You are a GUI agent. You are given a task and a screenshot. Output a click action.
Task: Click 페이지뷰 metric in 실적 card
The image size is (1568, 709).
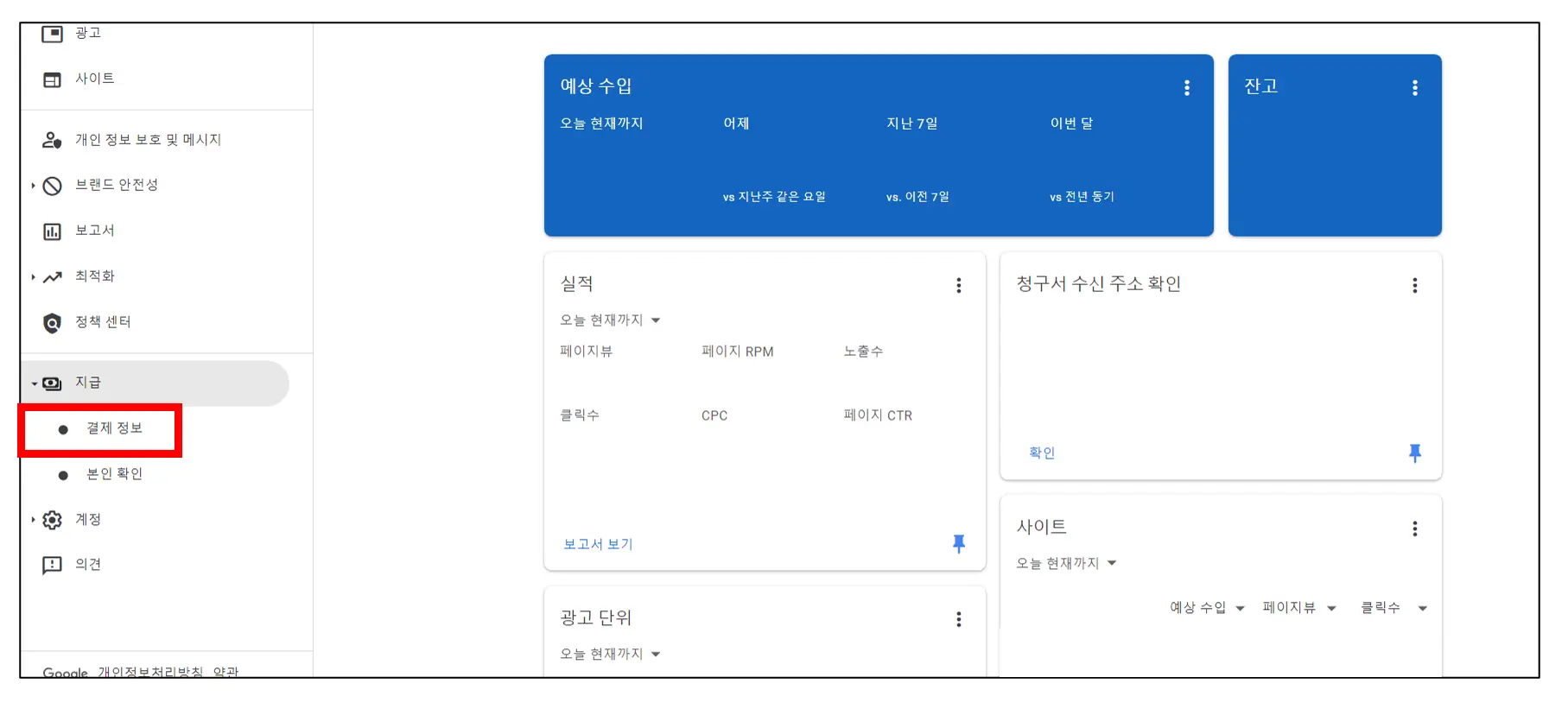pos(586,351)
